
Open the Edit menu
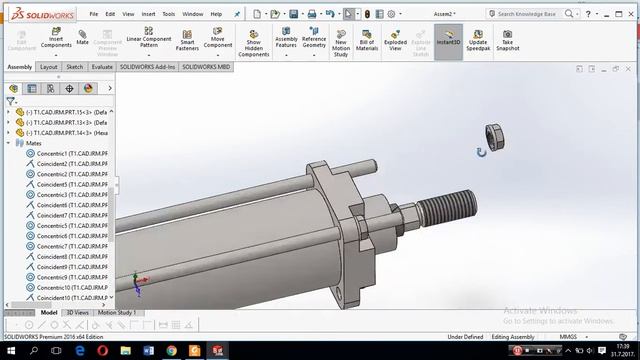(x=110, y=14)
